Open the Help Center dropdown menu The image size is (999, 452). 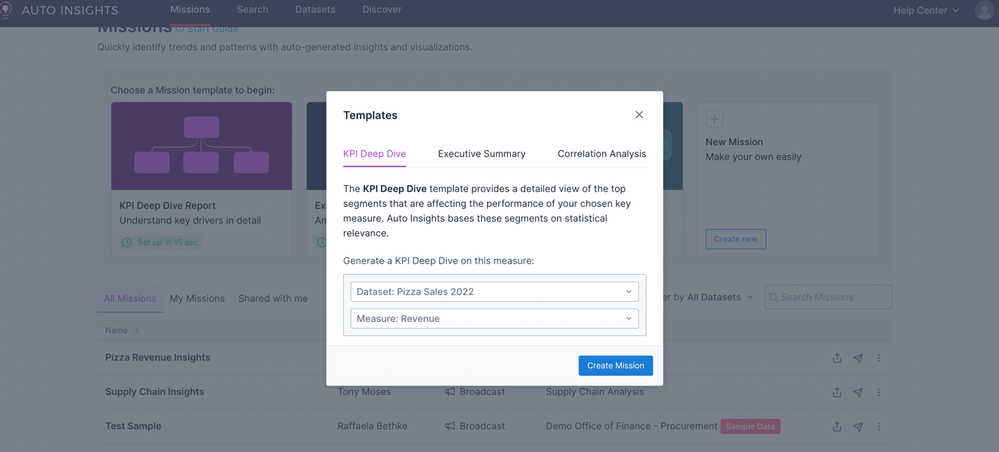pyautogui.click(x=926, y=10)
